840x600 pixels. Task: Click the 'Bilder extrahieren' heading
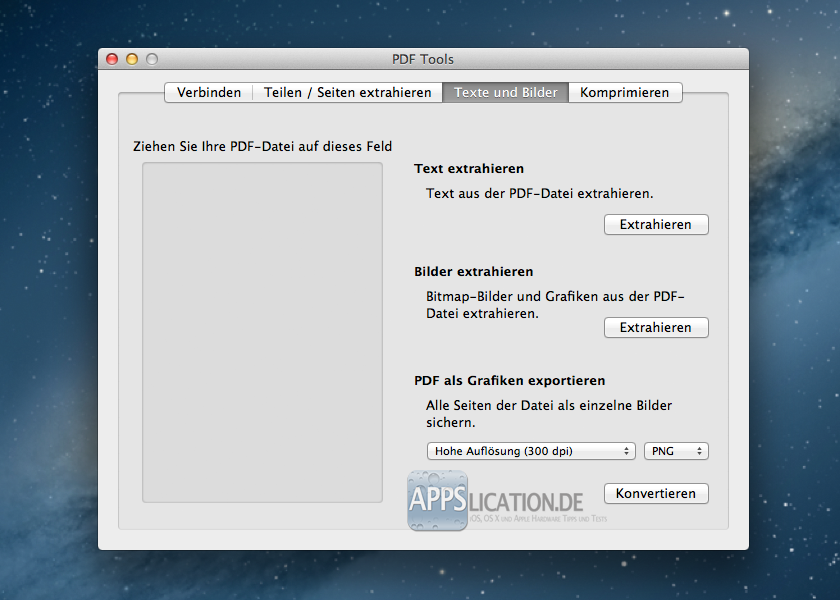[x=474, y=272]
